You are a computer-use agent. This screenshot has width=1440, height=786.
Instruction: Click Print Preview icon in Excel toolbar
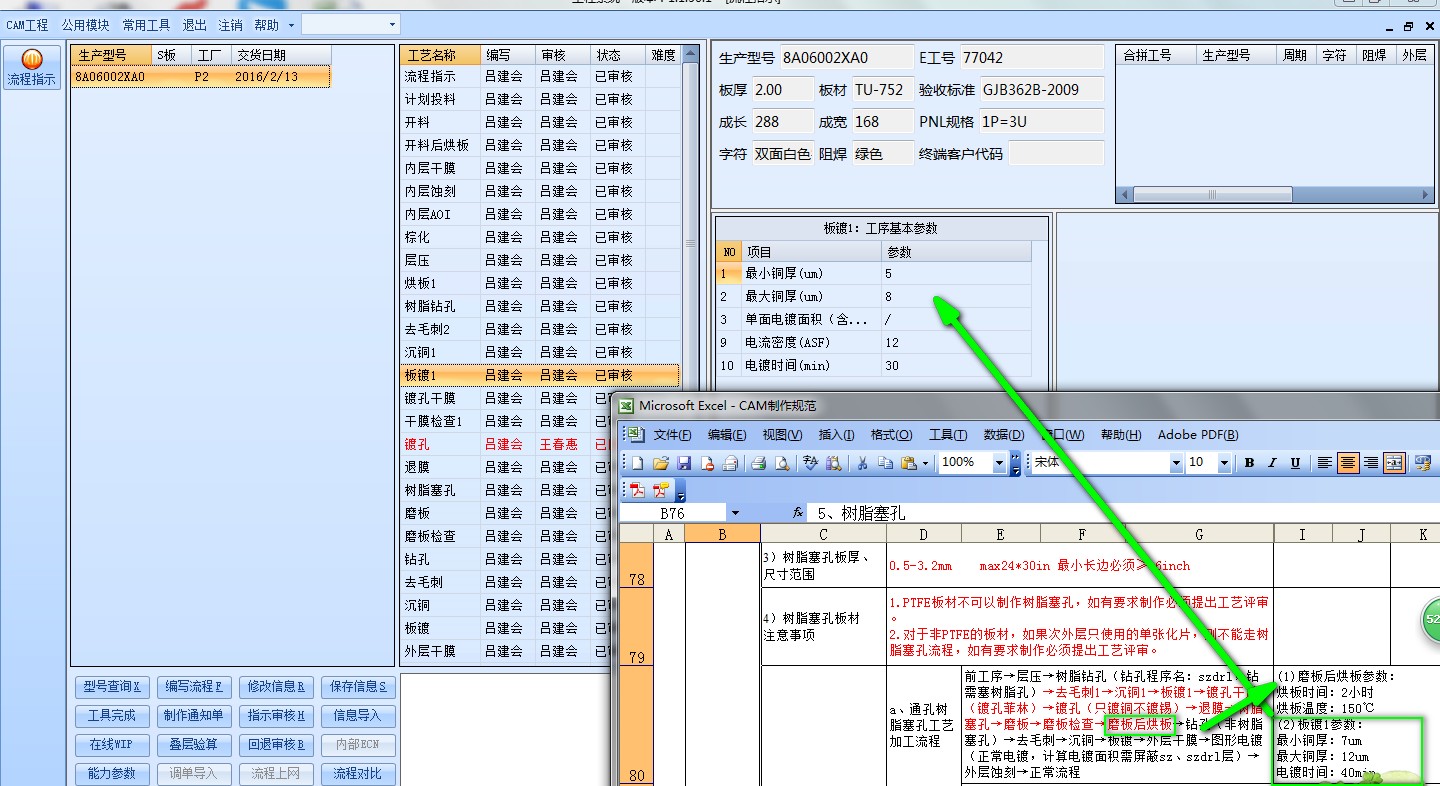782,463
